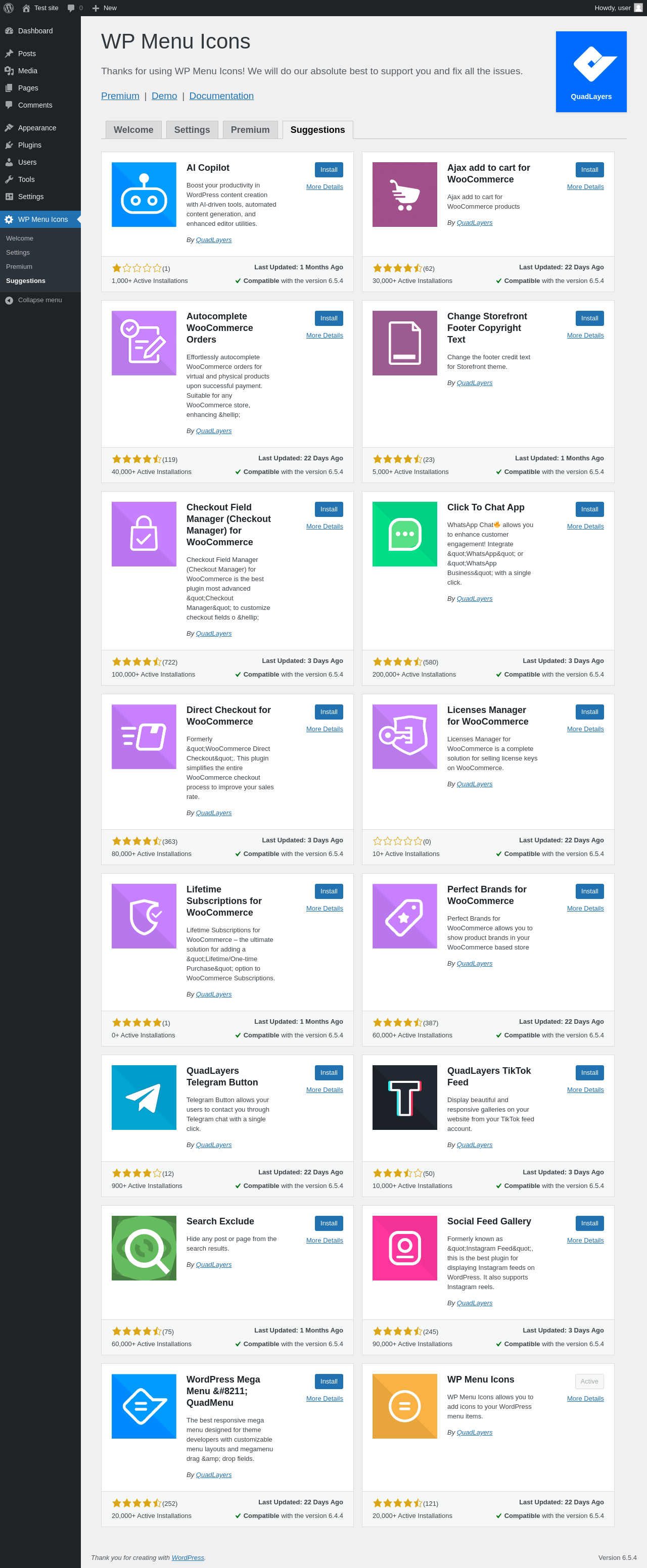This screenshot has width=647, height=1568.
Task: Open the Demo link
Action: [164, 96]
